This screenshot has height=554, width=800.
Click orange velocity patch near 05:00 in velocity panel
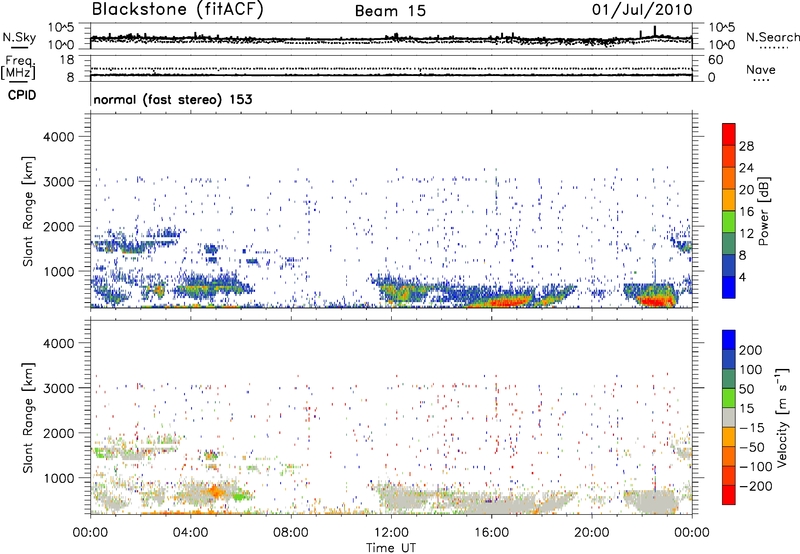click(215, 491)
